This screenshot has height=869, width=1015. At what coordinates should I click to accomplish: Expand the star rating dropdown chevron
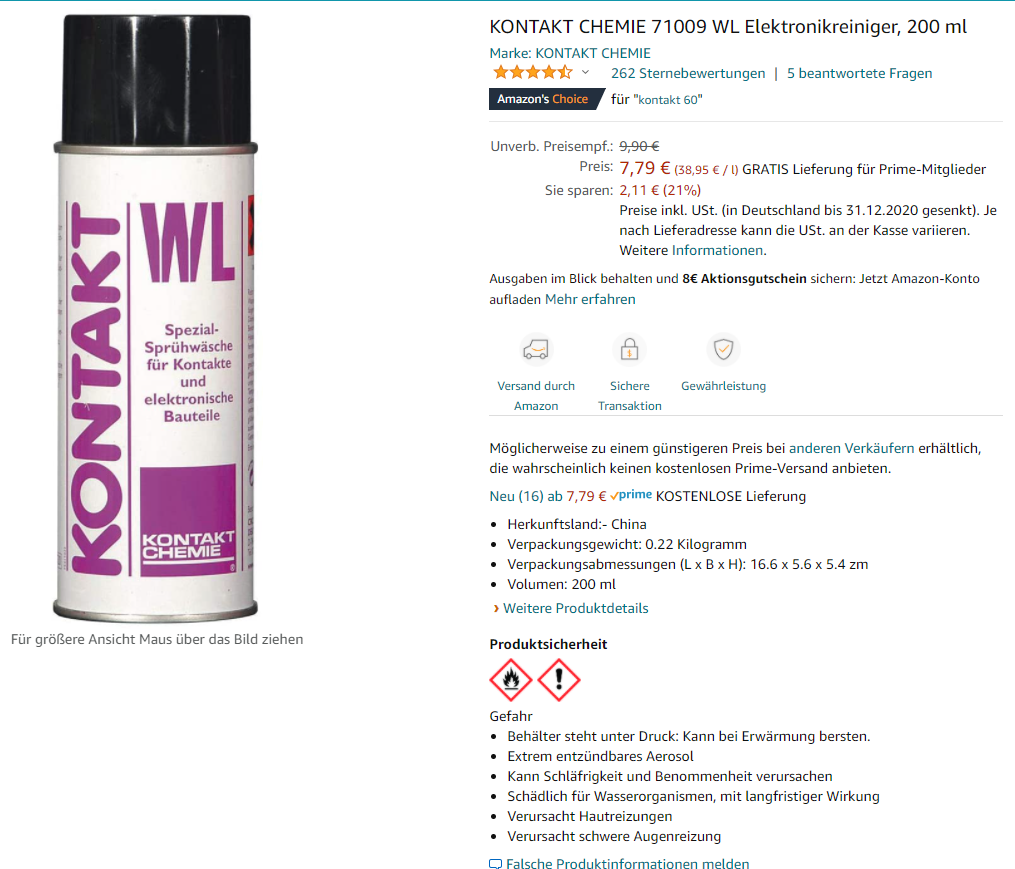pyautogui.click(x=585, y=73)
